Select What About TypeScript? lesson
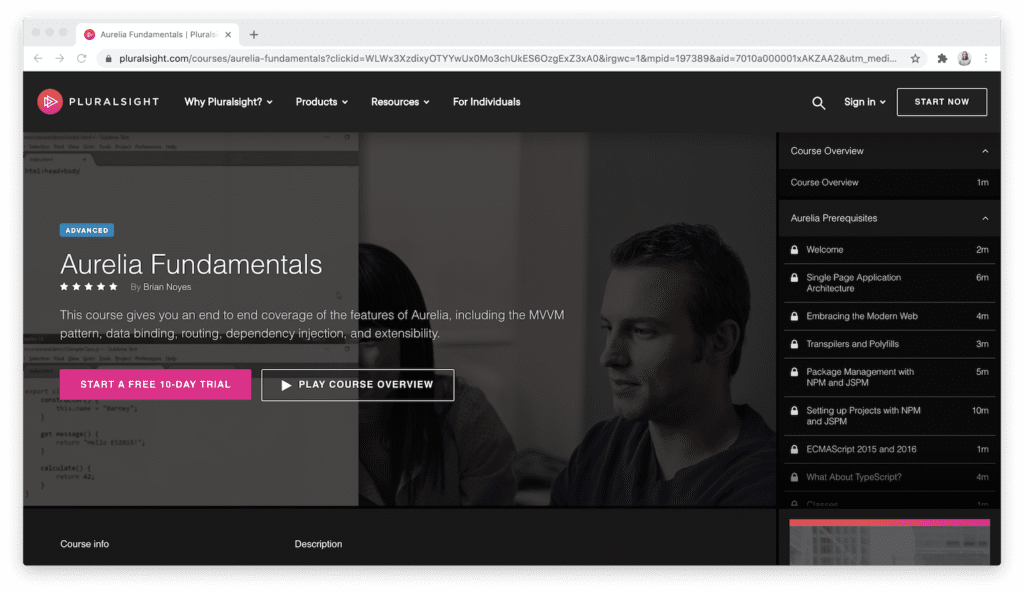 point(854,477)
